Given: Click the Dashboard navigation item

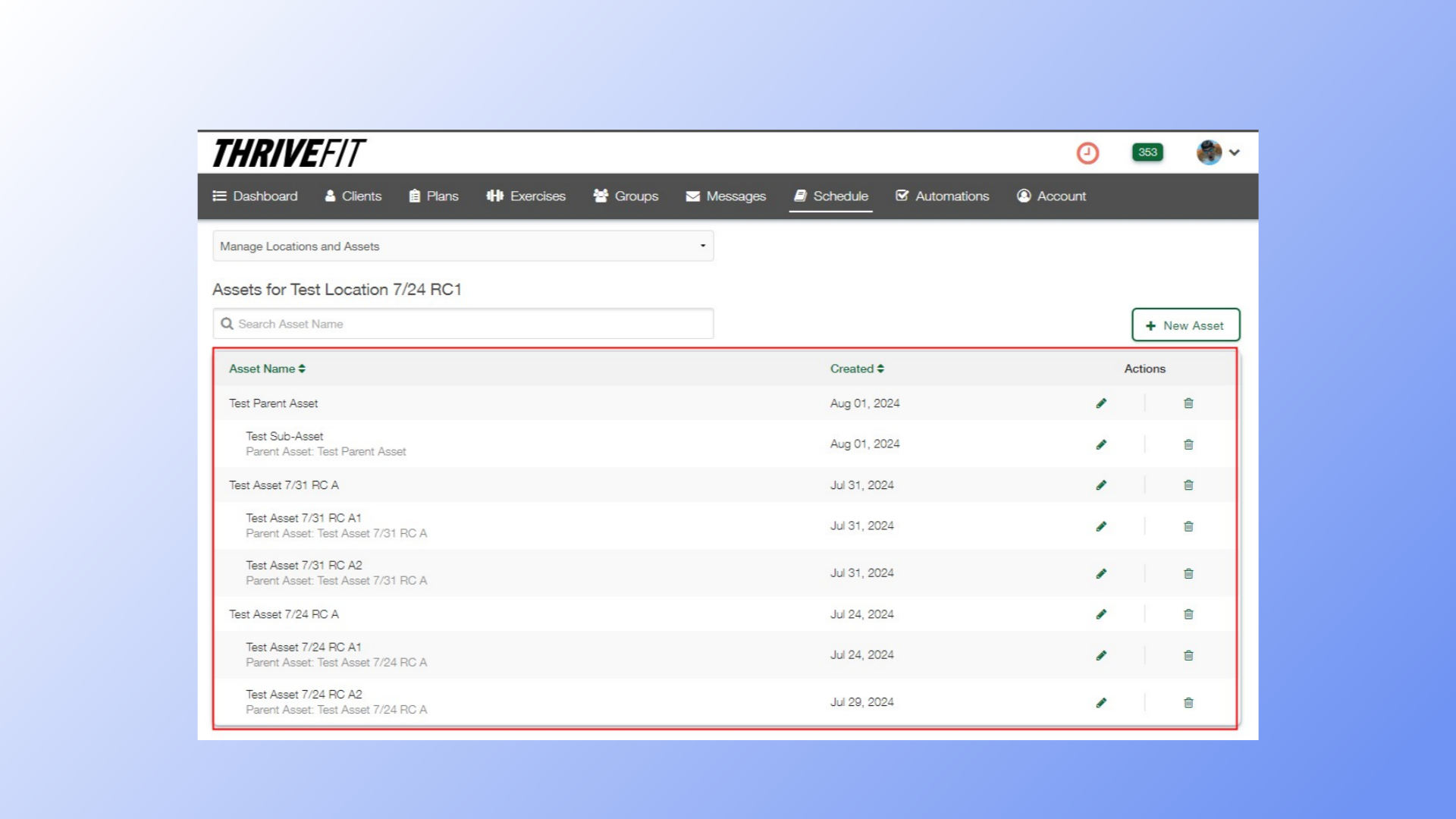Looking at the screenshot, I should click(x=253, y=196).
